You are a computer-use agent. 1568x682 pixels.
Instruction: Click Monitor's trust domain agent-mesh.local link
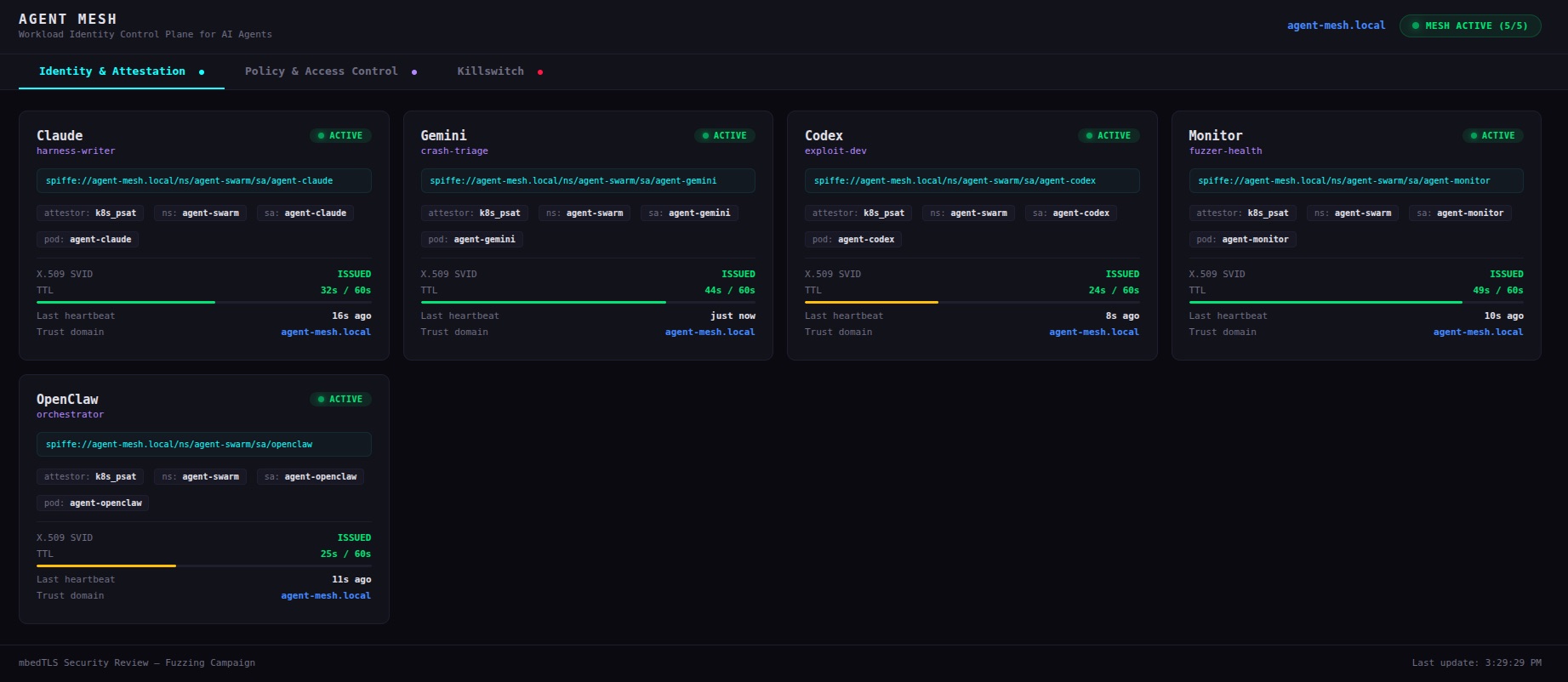pyautogui.click(x=1478, y=332)
